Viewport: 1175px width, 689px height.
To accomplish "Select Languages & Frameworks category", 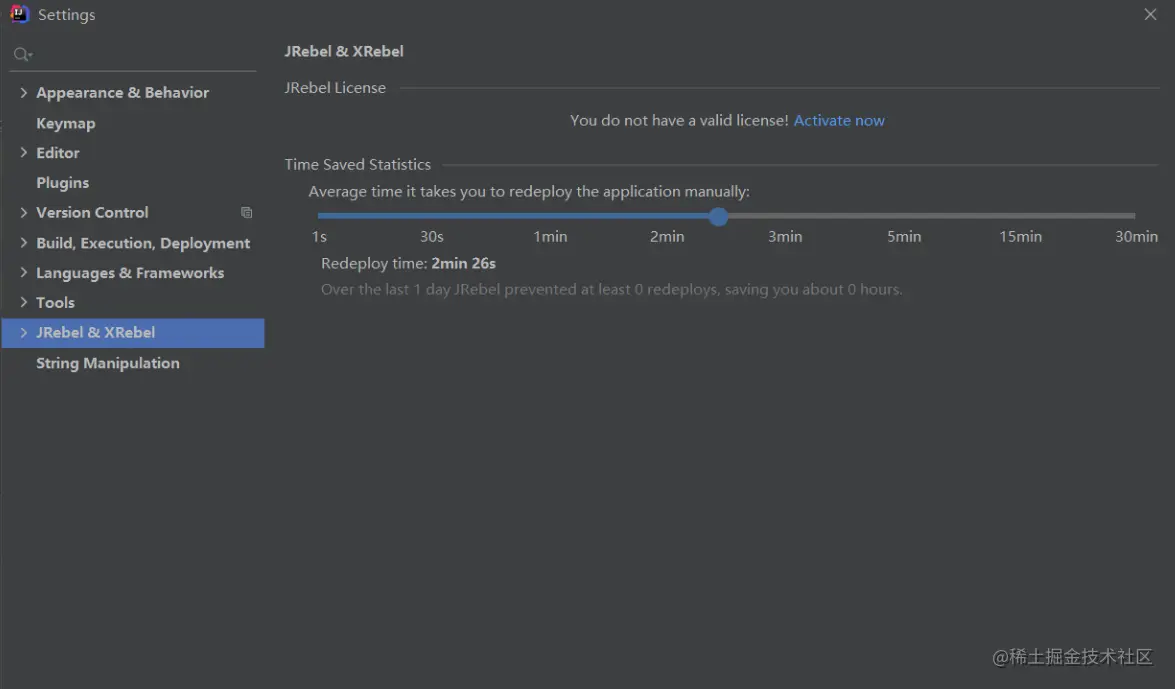I will point(130,273).
